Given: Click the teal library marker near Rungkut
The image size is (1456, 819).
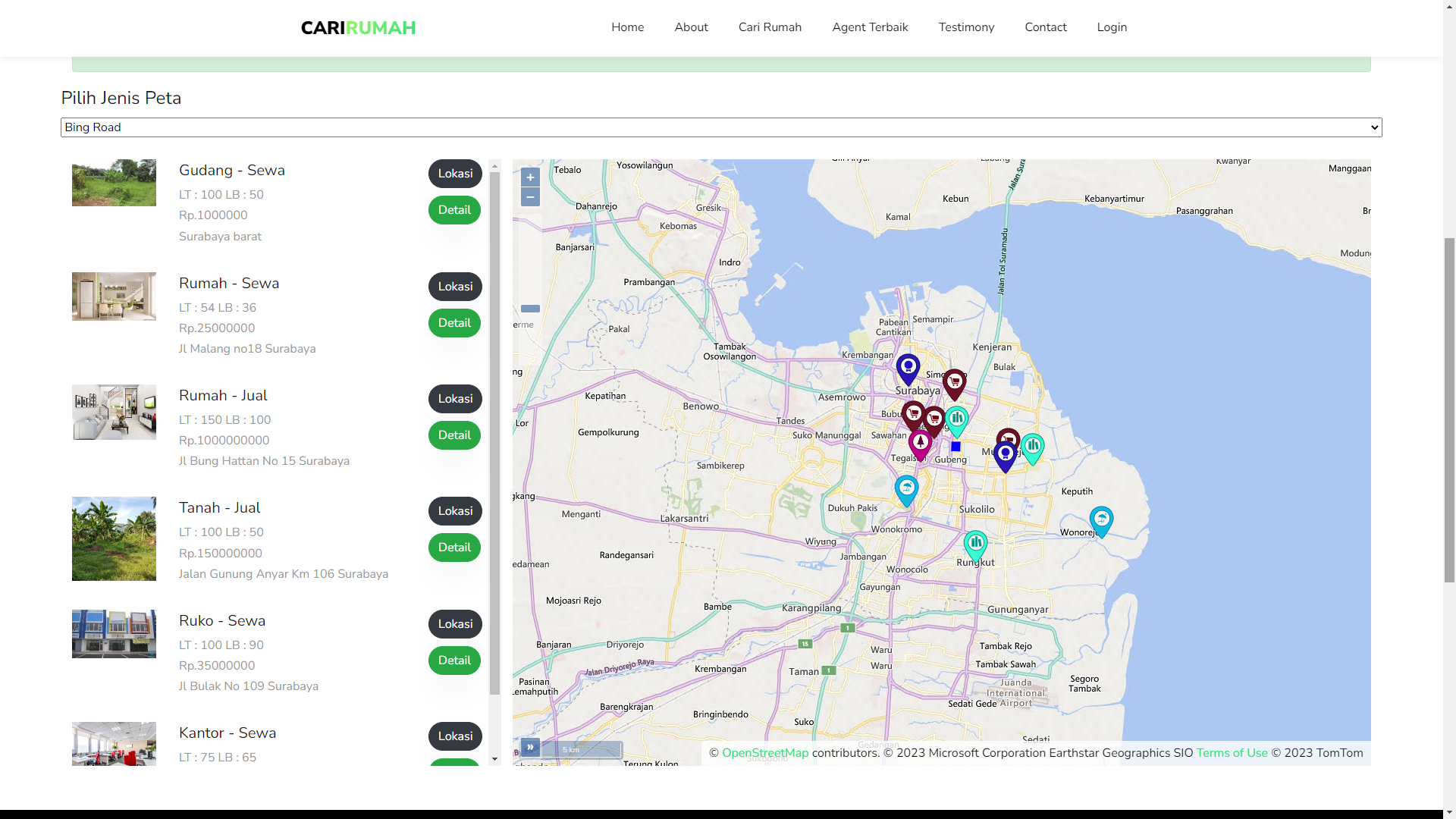Looking at the screenshot, I should click(975, 543).
